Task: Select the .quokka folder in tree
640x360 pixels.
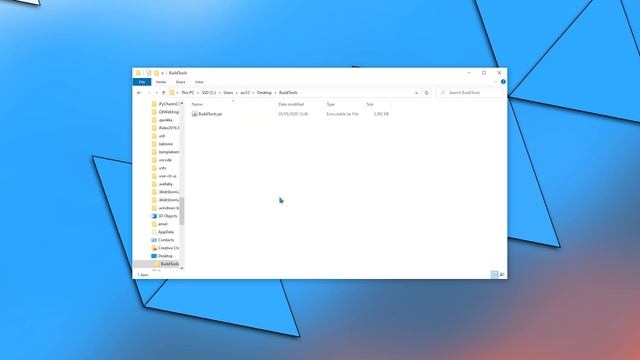Action: pyautogui.click(x=165, y=120)
